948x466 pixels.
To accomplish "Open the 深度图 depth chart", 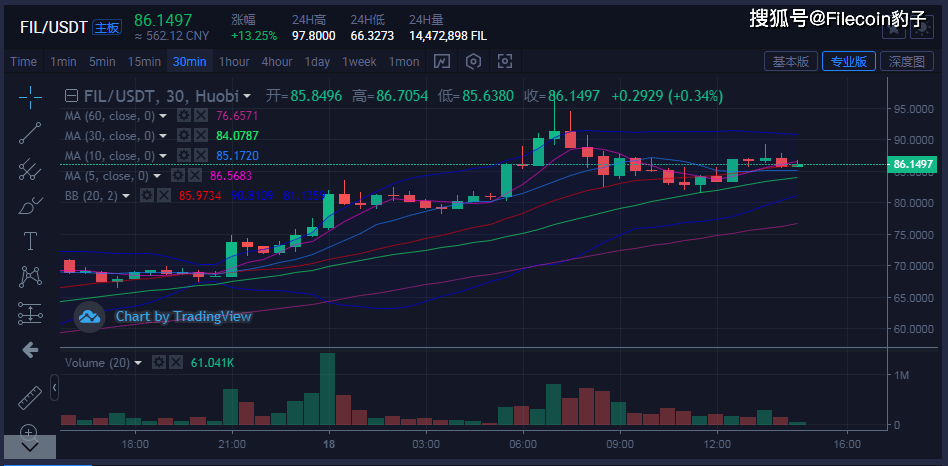I will pos(906,62).
